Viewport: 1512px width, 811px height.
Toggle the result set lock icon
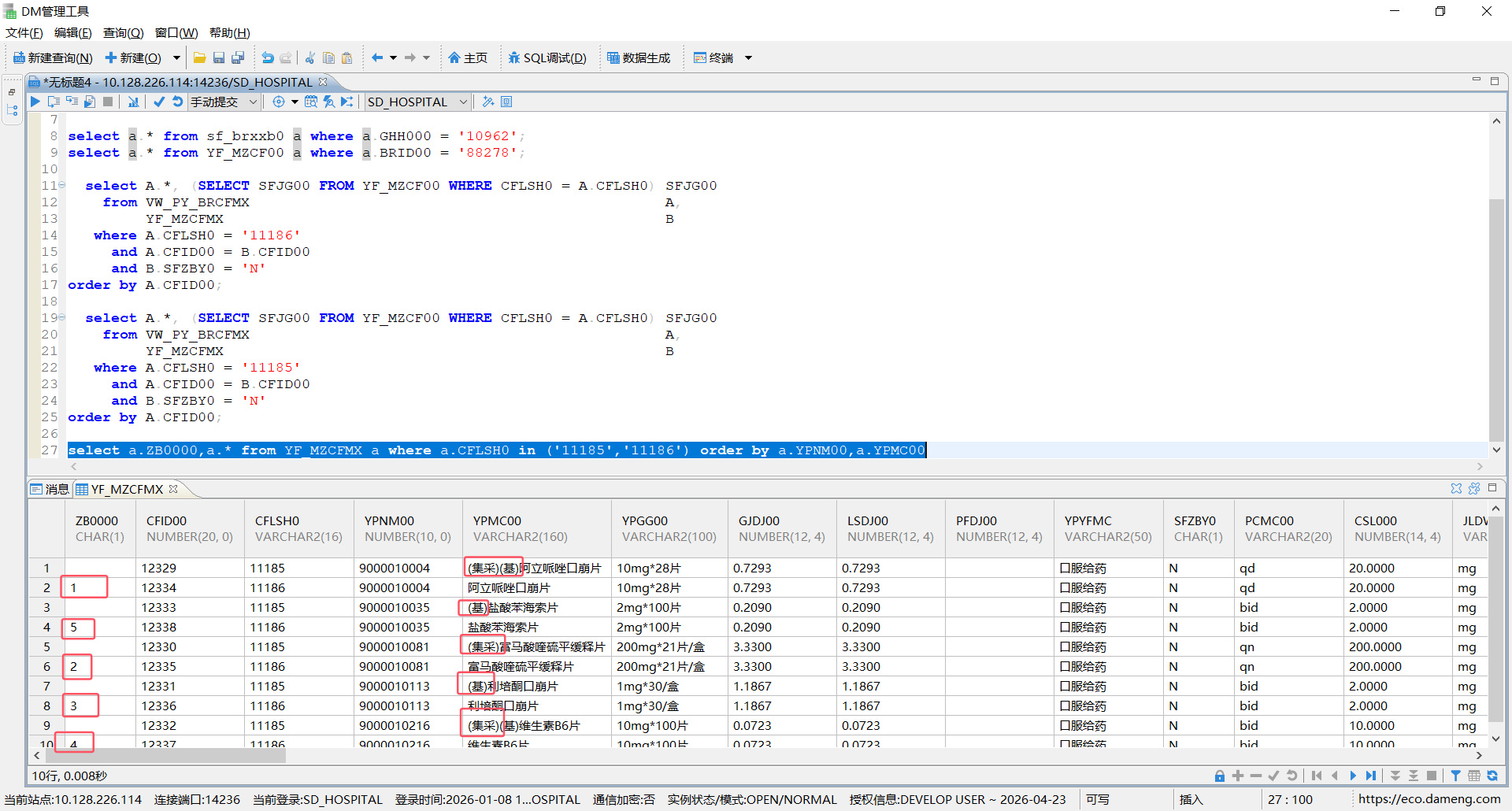coord(1219,776)
